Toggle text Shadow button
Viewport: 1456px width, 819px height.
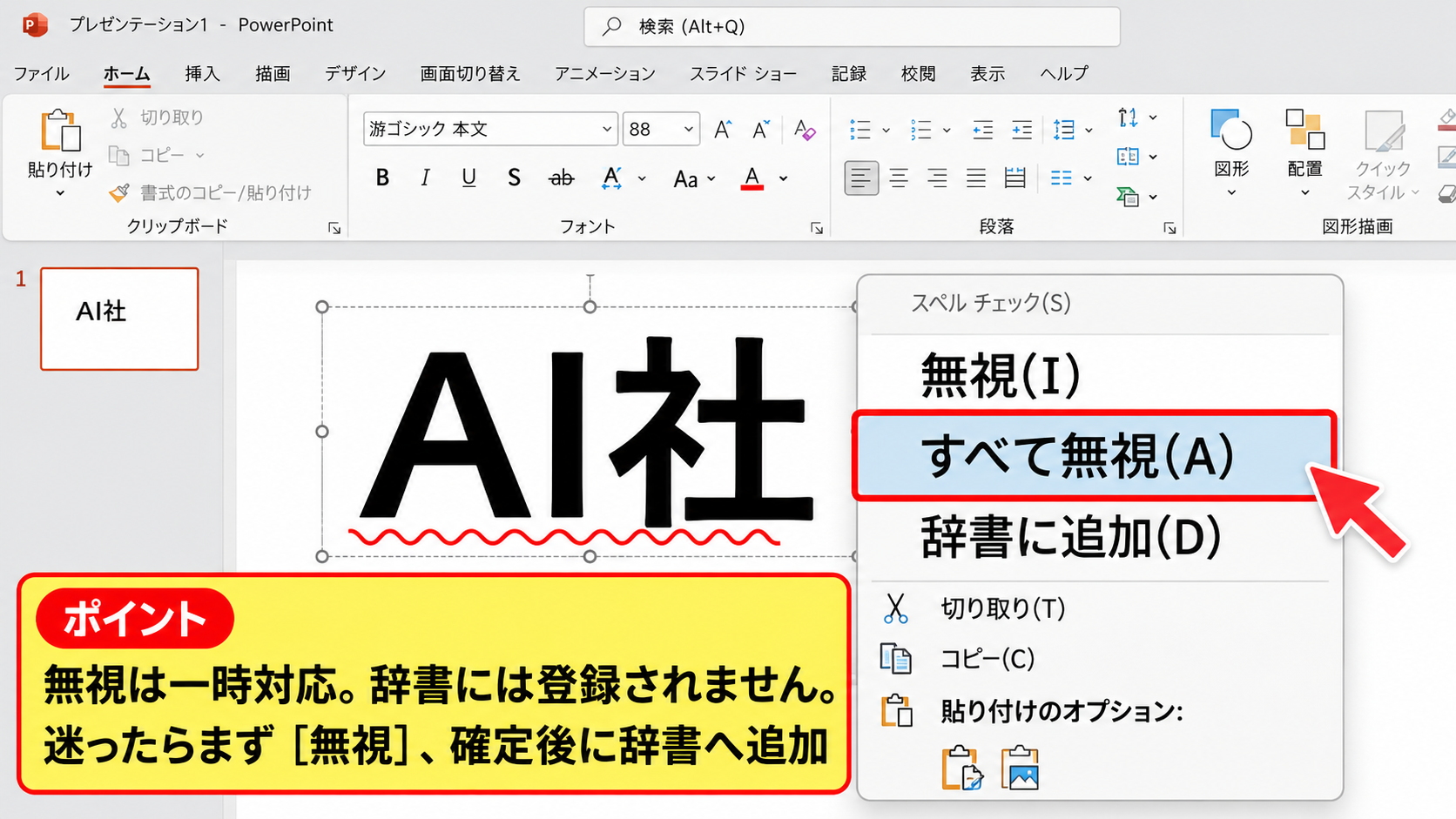click(514, 178)
